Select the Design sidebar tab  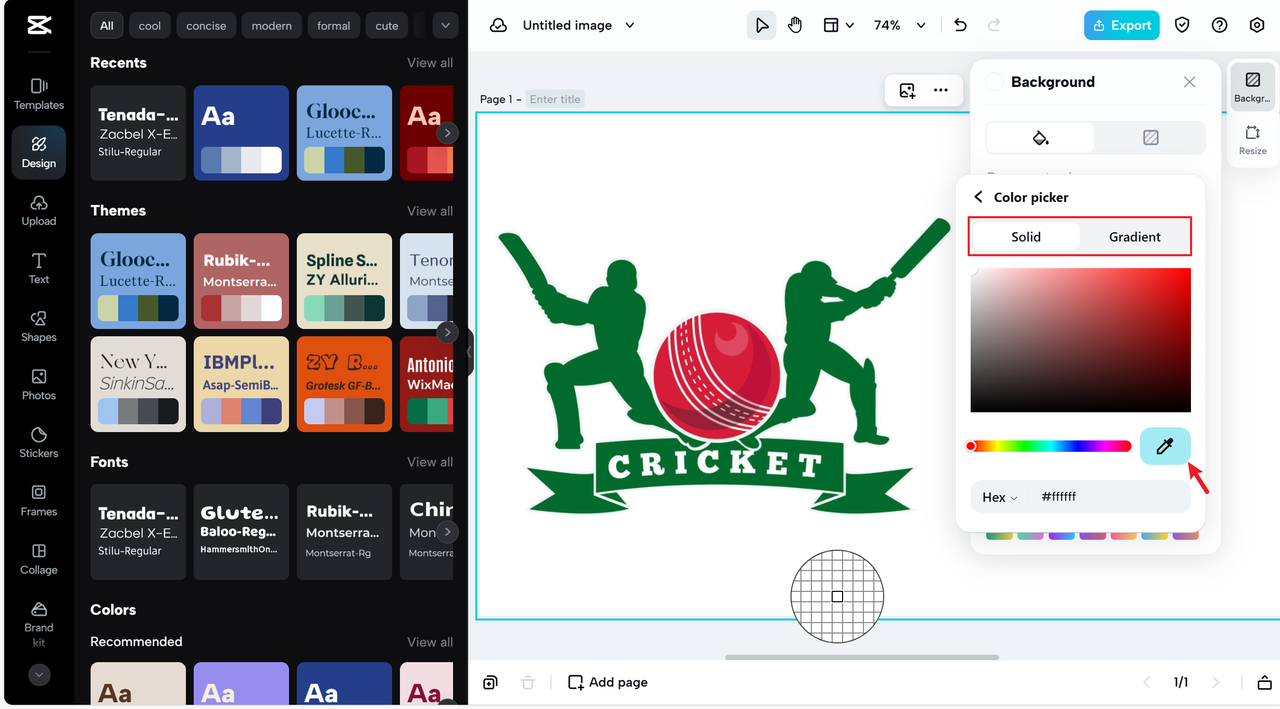coord(39,152)
